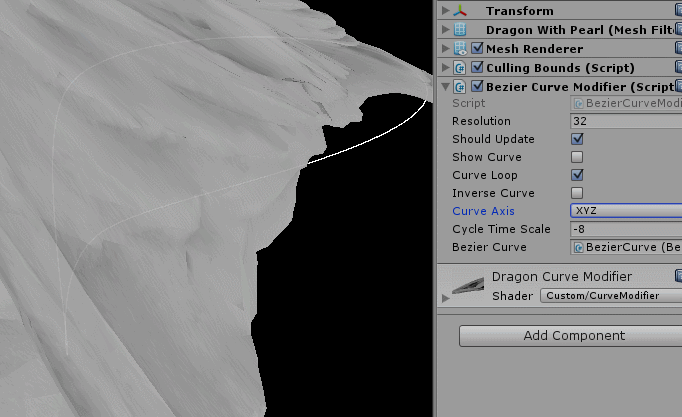
Task: Open help icon for Mesh Filter component
Action: 679,29
